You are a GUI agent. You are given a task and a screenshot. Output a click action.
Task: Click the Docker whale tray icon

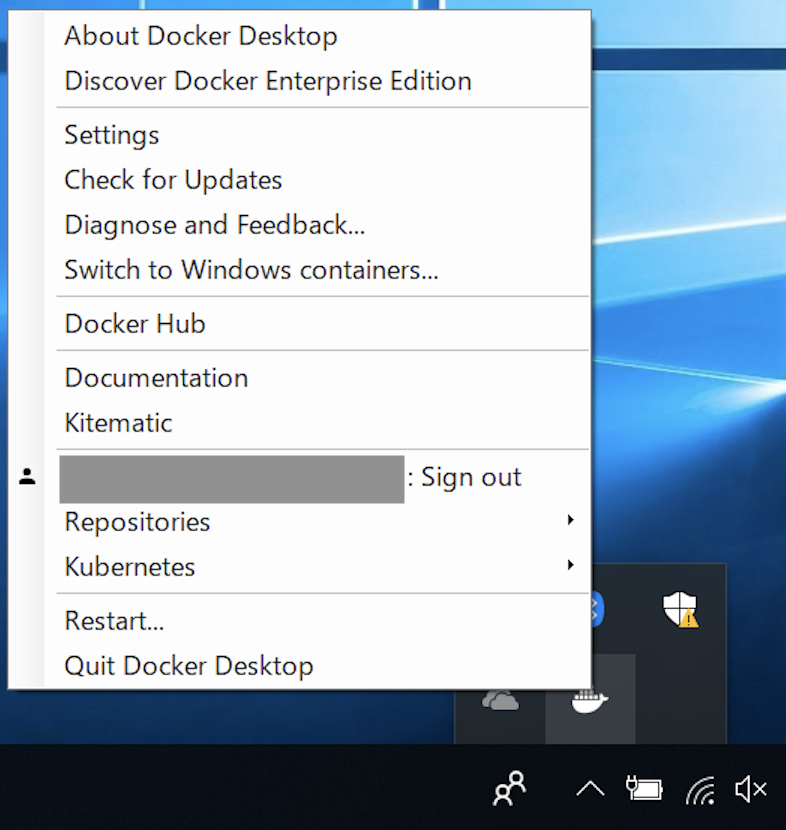(590, 701)
